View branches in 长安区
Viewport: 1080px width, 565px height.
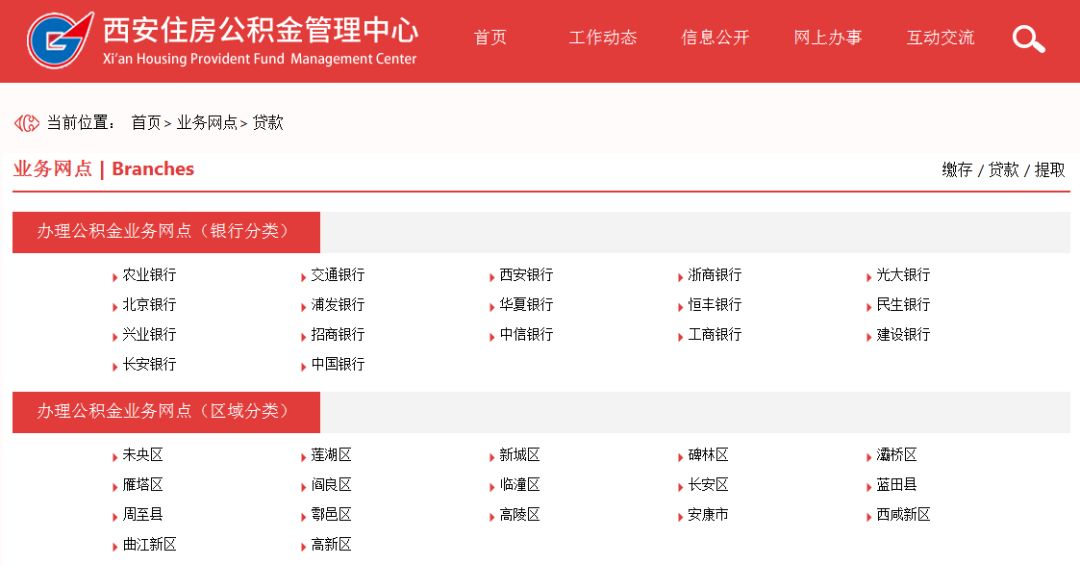pos(708,485)
